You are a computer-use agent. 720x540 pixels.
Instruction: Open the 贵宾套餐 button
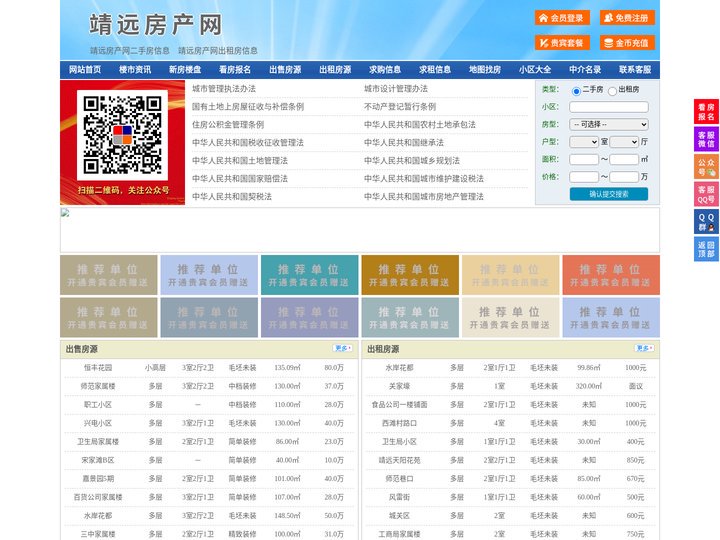point(562,43)
